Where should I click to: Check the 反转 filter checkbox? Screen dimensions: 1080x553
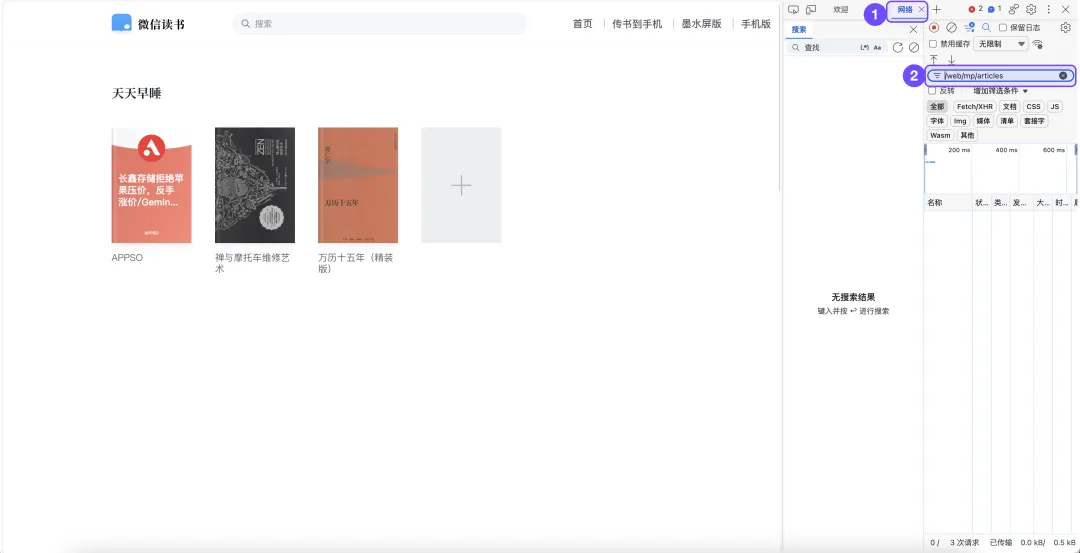point(933,91)
